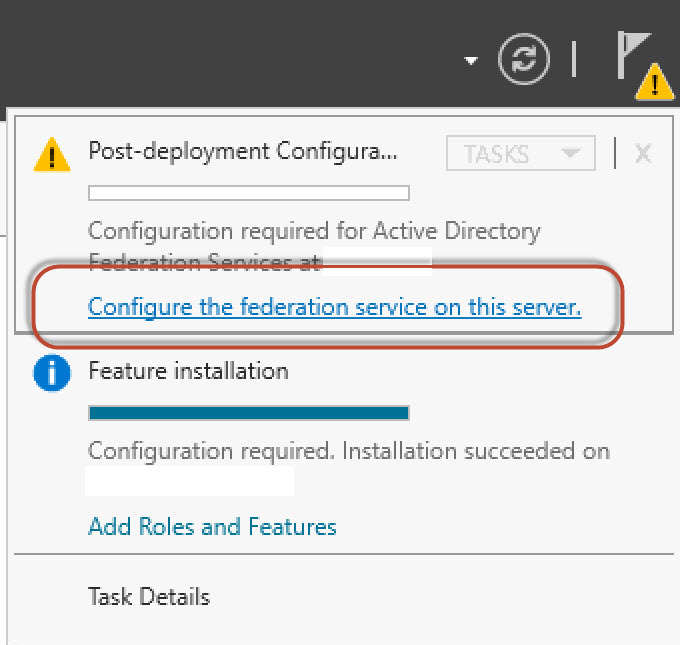Click "Configuration required for Active Directory" text
Viewport: 680px width, 645px height.
coord(314,231)
